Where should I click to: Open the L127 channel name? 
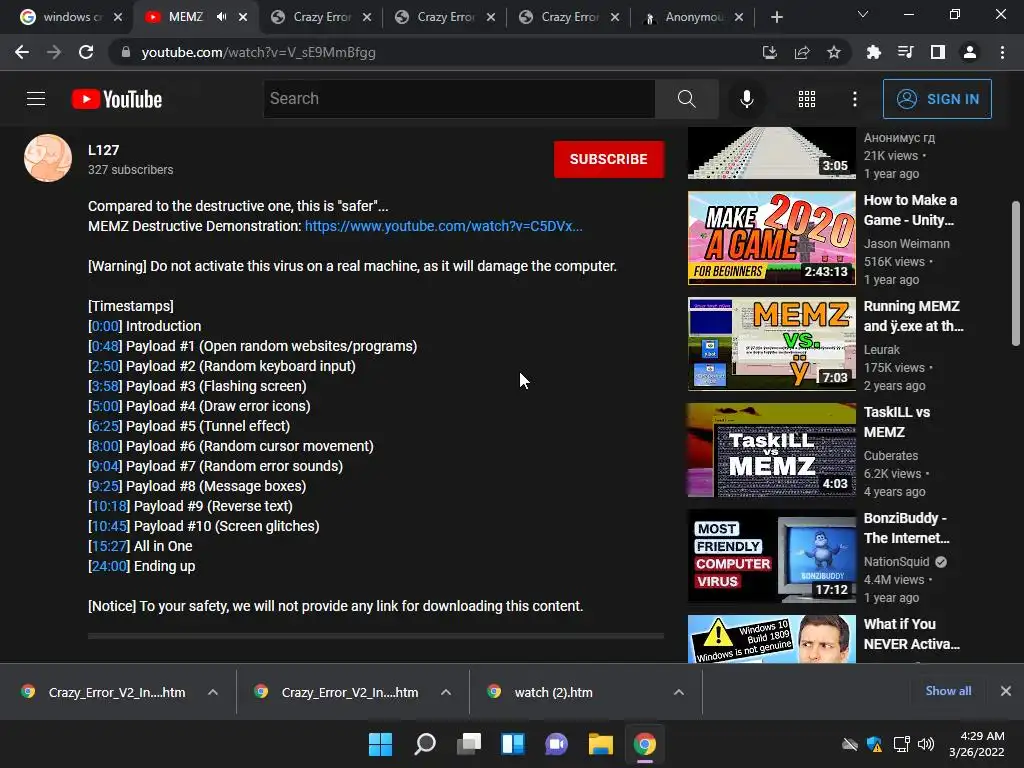coord(103,150)
